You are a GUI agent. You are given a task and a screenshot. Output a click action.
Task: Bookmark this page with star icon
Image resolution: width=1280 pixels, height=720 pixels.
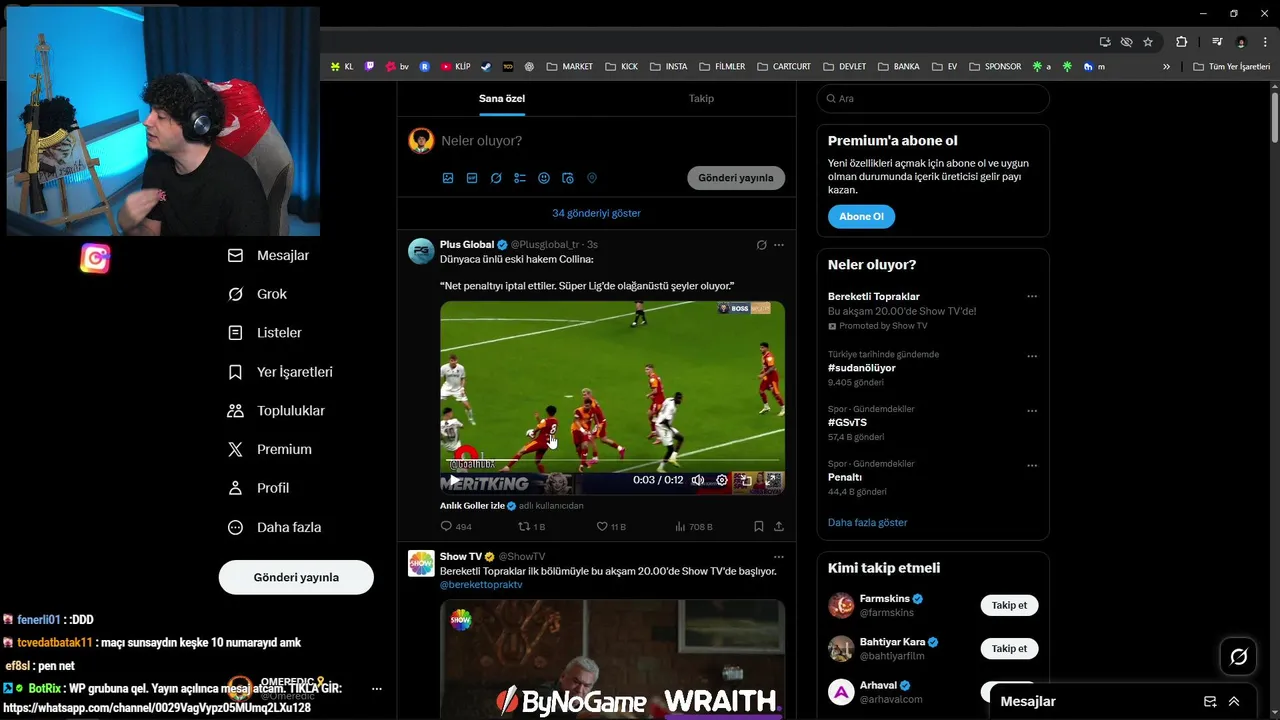tap(1148, 42)
